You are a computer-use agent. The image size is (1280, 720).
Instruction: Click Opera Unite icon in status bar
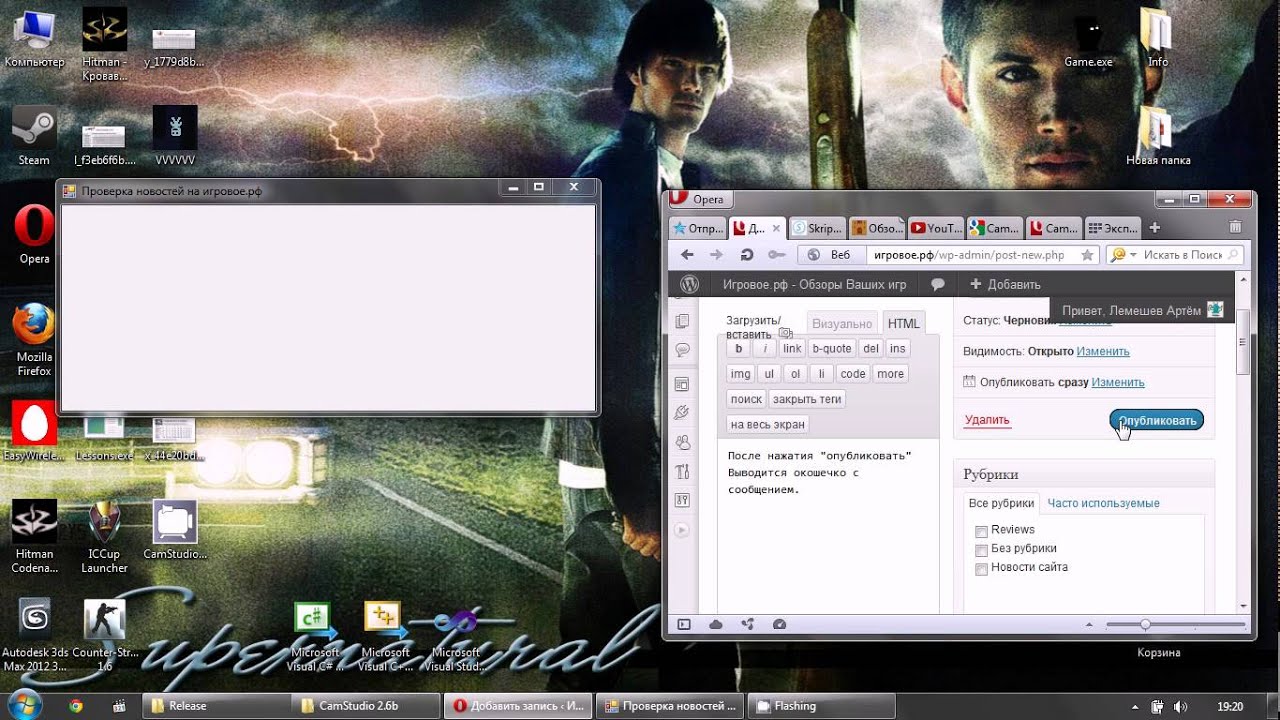click(747, 624)
